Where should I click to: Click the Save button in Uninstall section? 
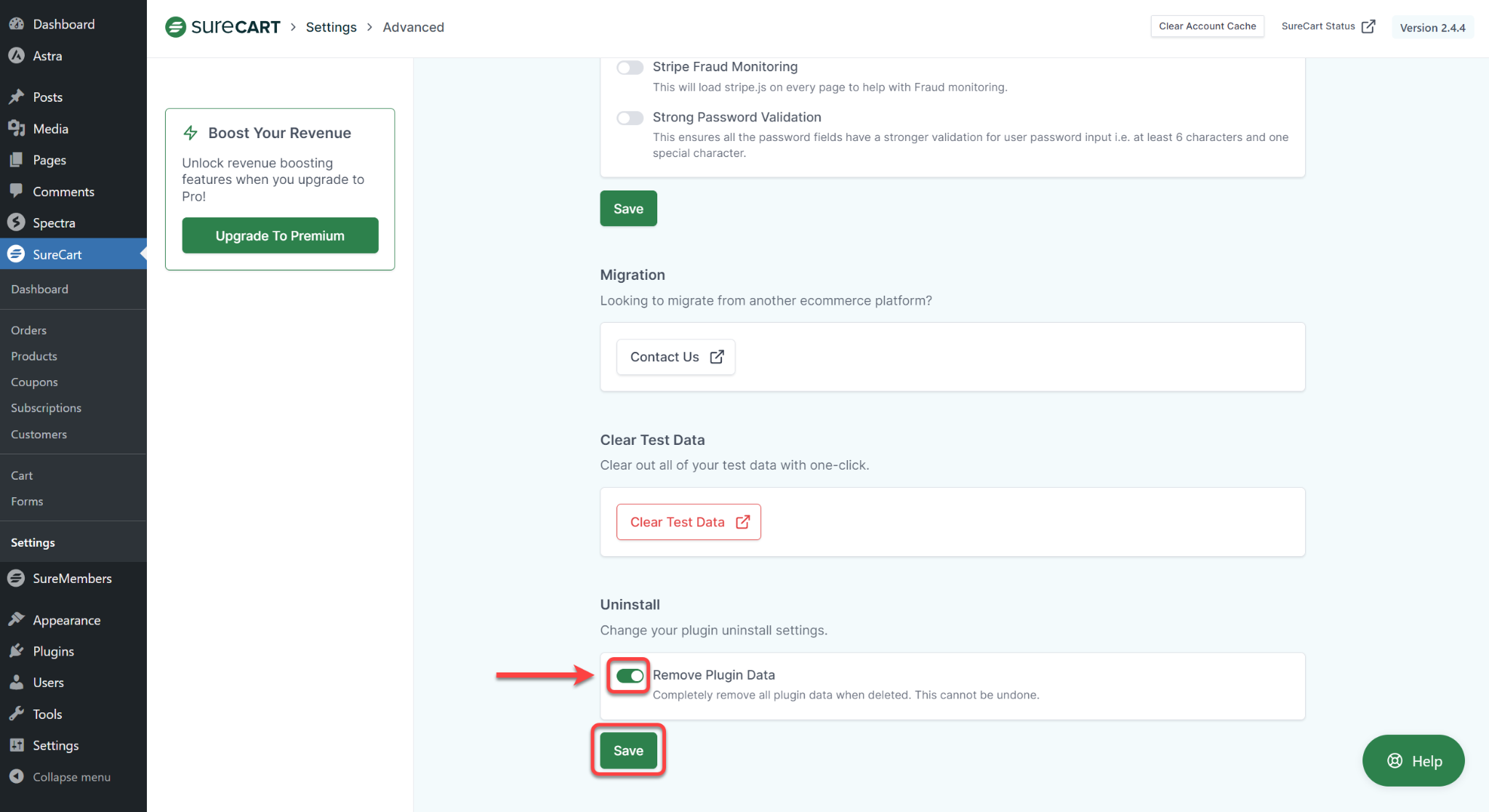pos(628,750)
